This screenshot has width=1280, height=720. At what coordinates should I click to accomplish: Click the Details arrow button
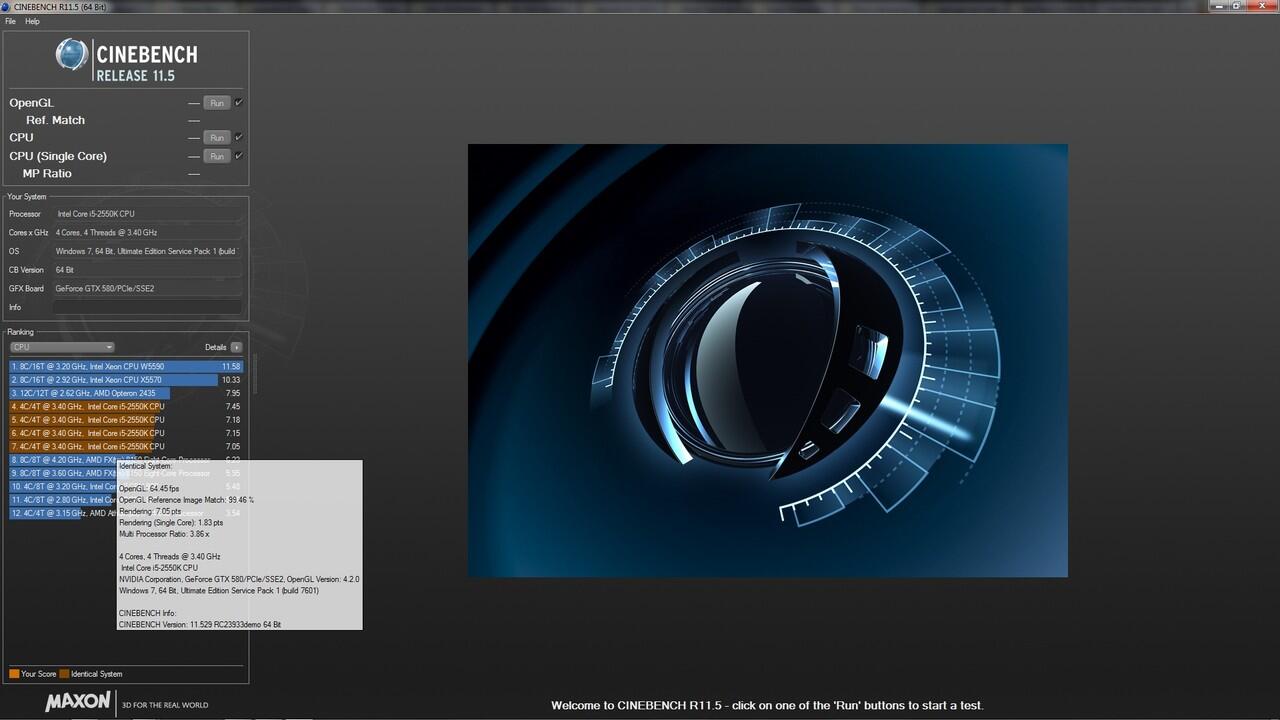pos(236,347)
